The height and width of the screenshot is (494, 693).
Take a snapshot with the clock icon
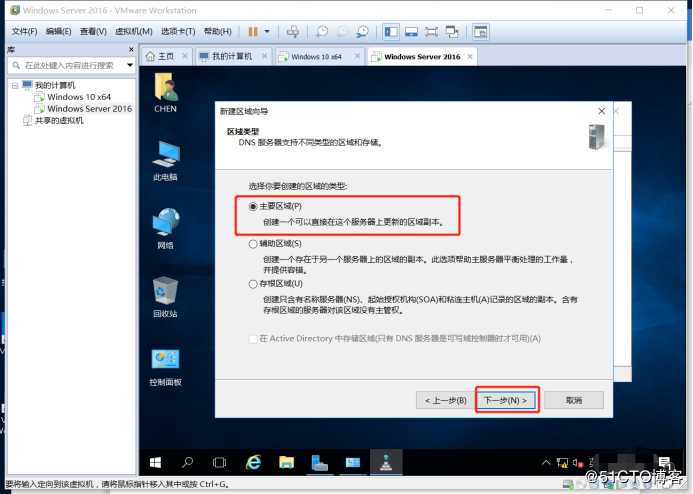322,32
